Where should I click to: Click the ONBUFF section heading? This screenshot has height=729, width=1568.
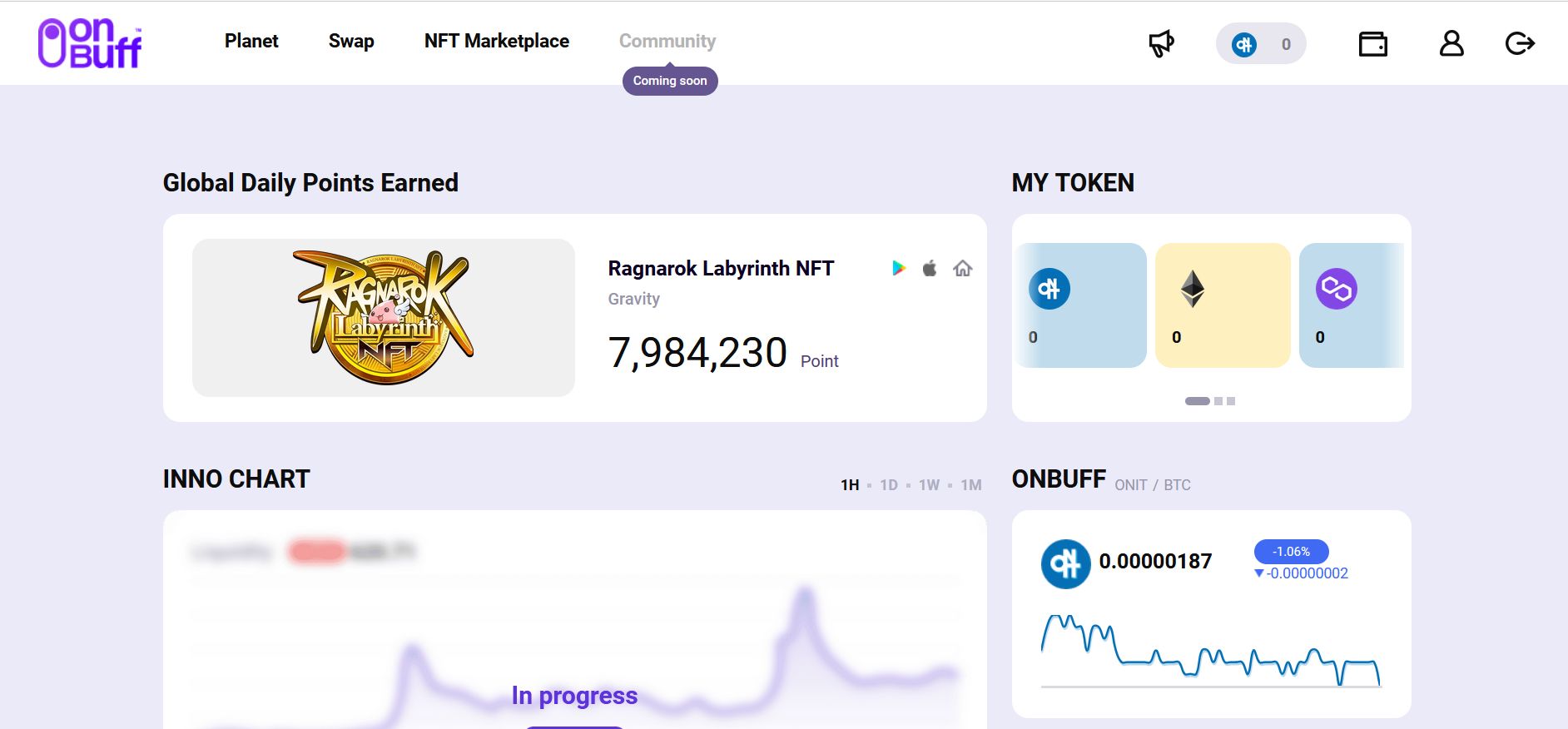click(x=1059, y=479)
